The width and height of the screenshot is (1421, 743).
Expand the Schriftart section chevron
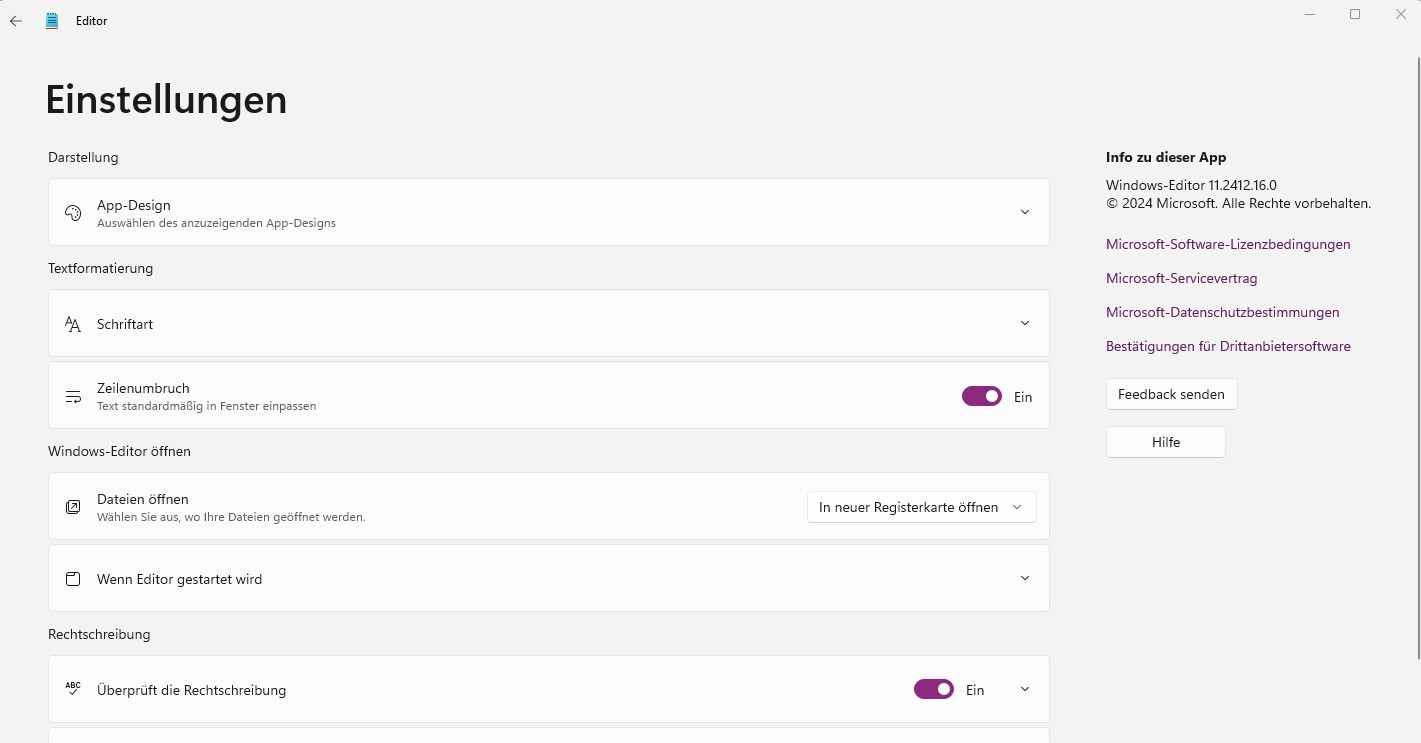[1024, 323]
